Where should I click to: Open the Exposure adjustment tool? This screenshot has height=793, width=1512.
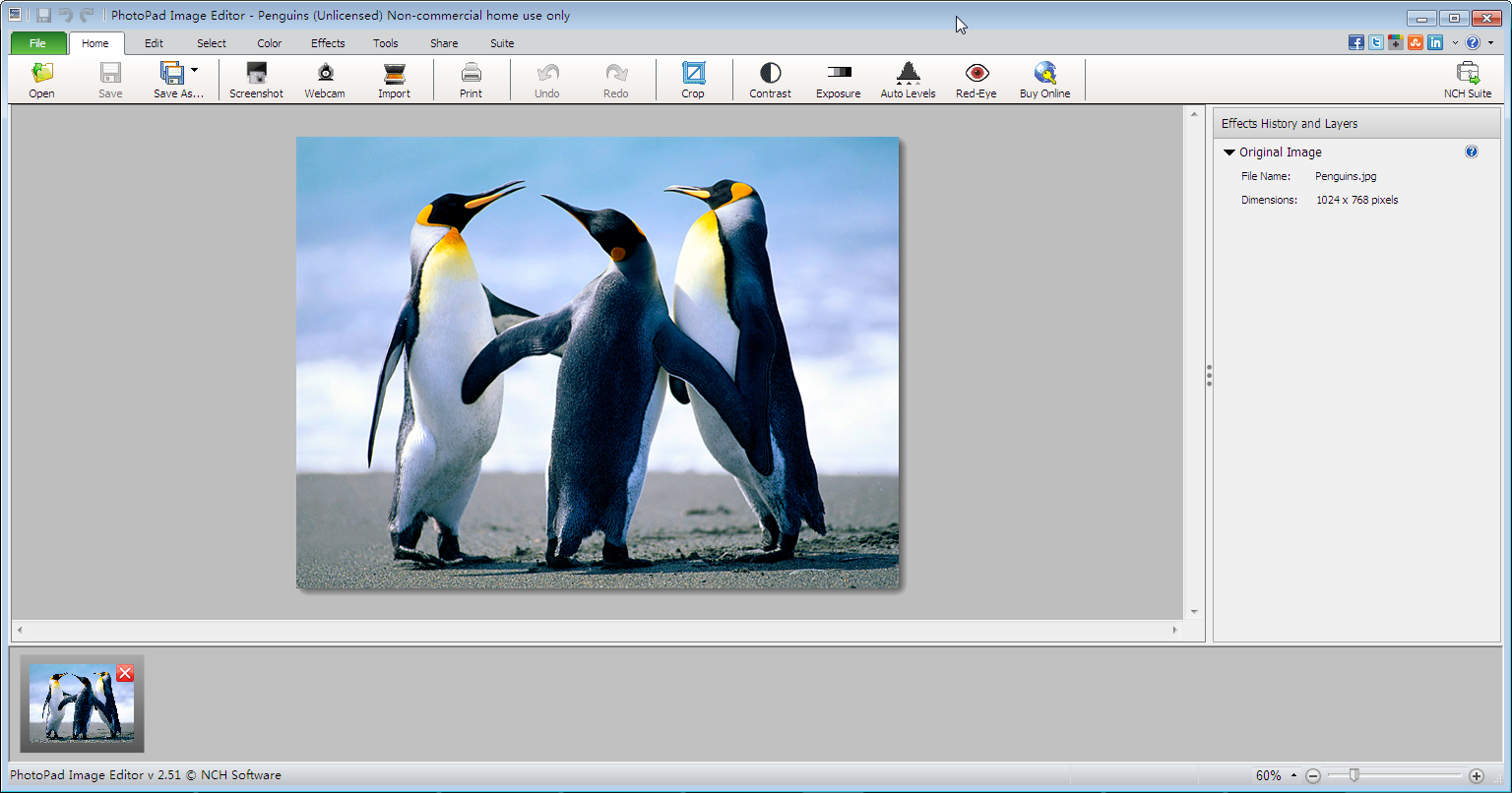(x=838, y=80)
